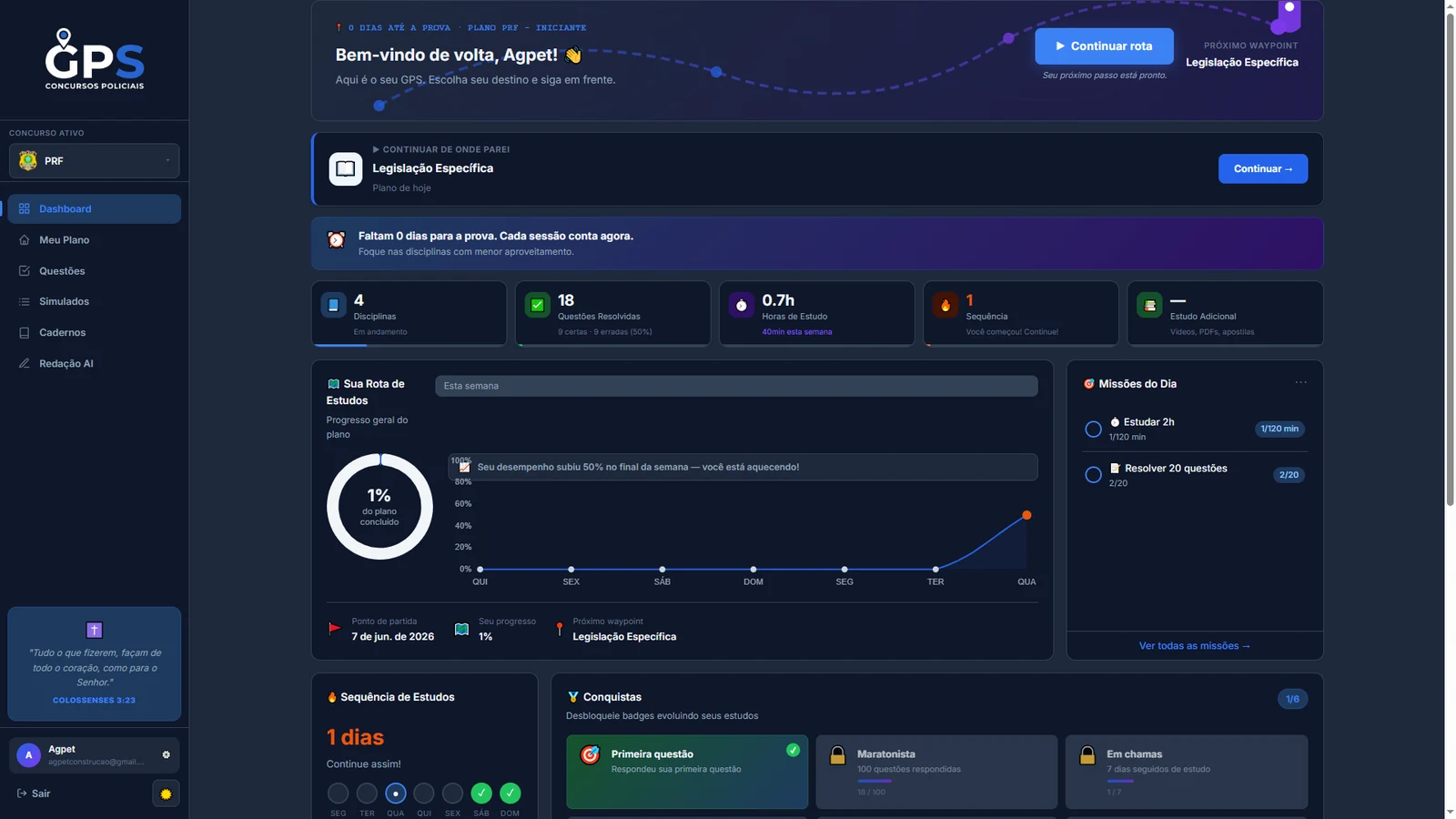Click the Continuar rota button

[1104, 46]
